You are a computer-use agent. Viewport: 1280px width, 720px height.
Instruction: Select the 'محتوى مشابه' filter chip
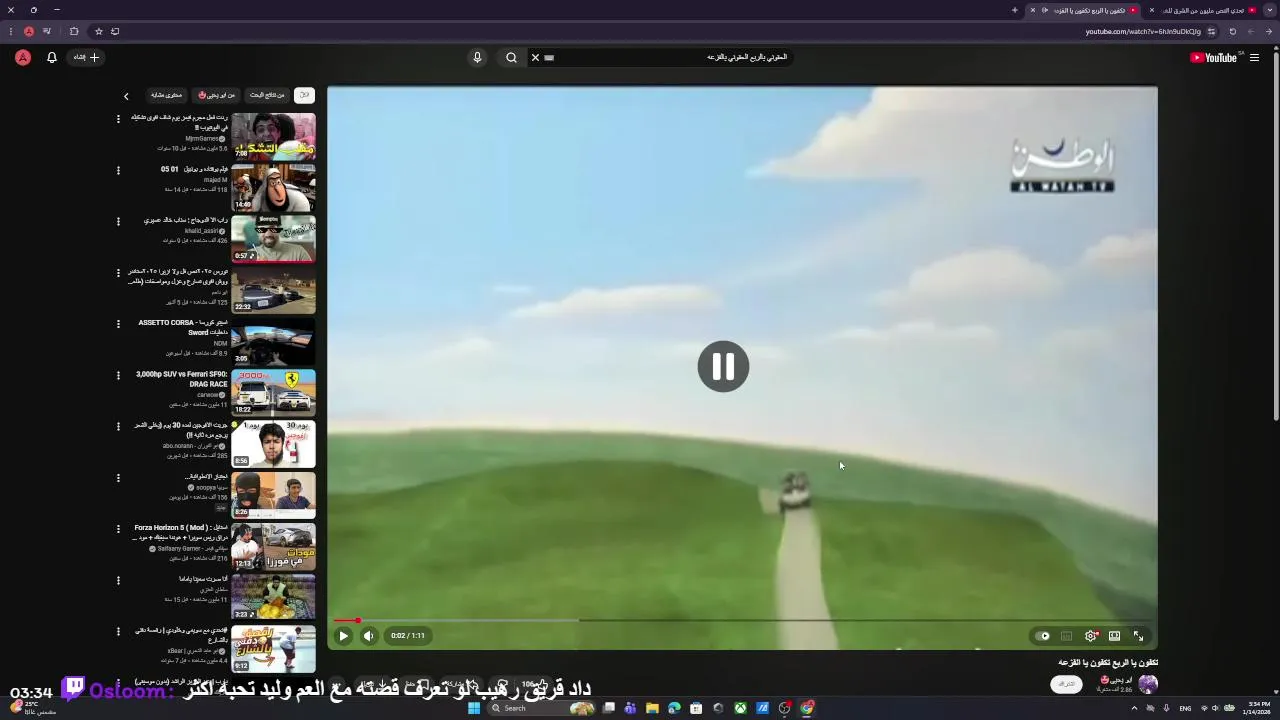(x=166, y=95)
